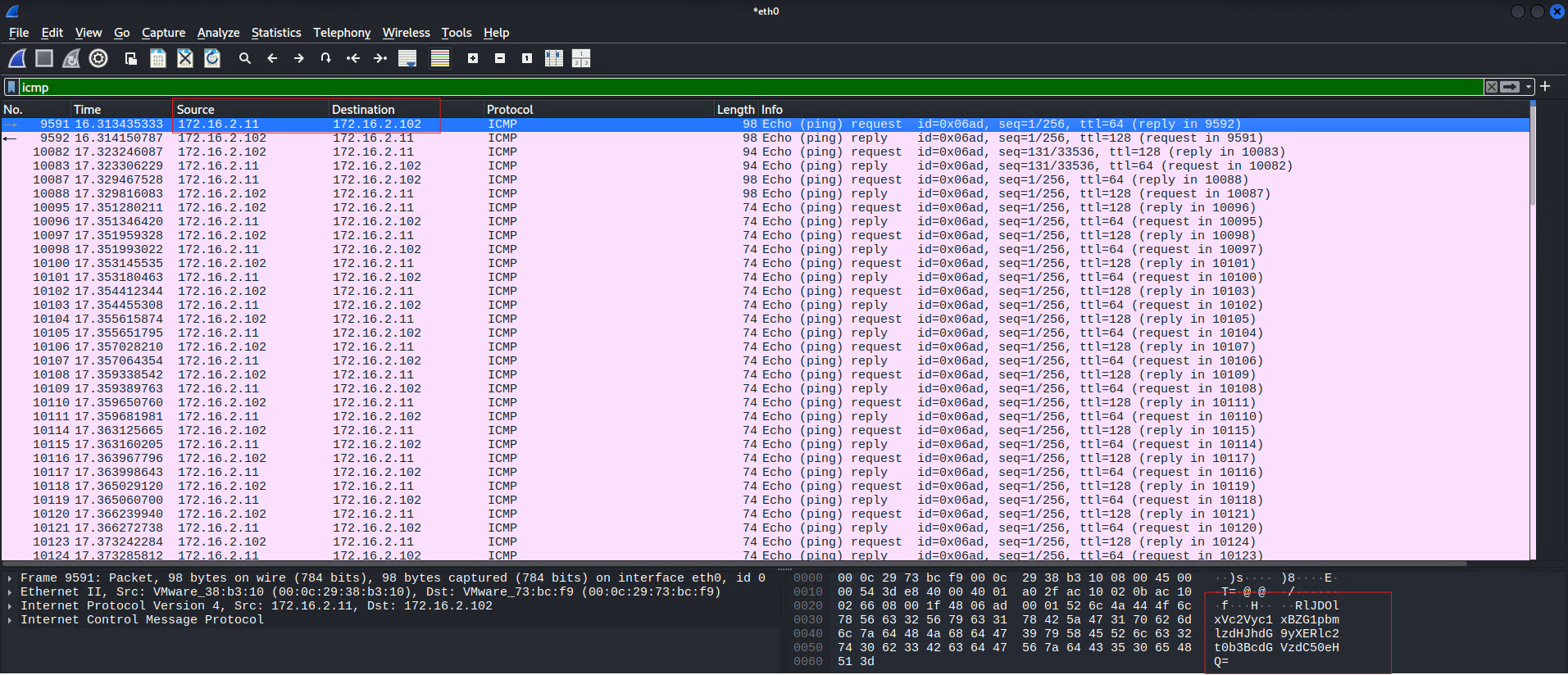Sort by the Source column header
This screenshot has width=1568, height=675.
(251, 110)
